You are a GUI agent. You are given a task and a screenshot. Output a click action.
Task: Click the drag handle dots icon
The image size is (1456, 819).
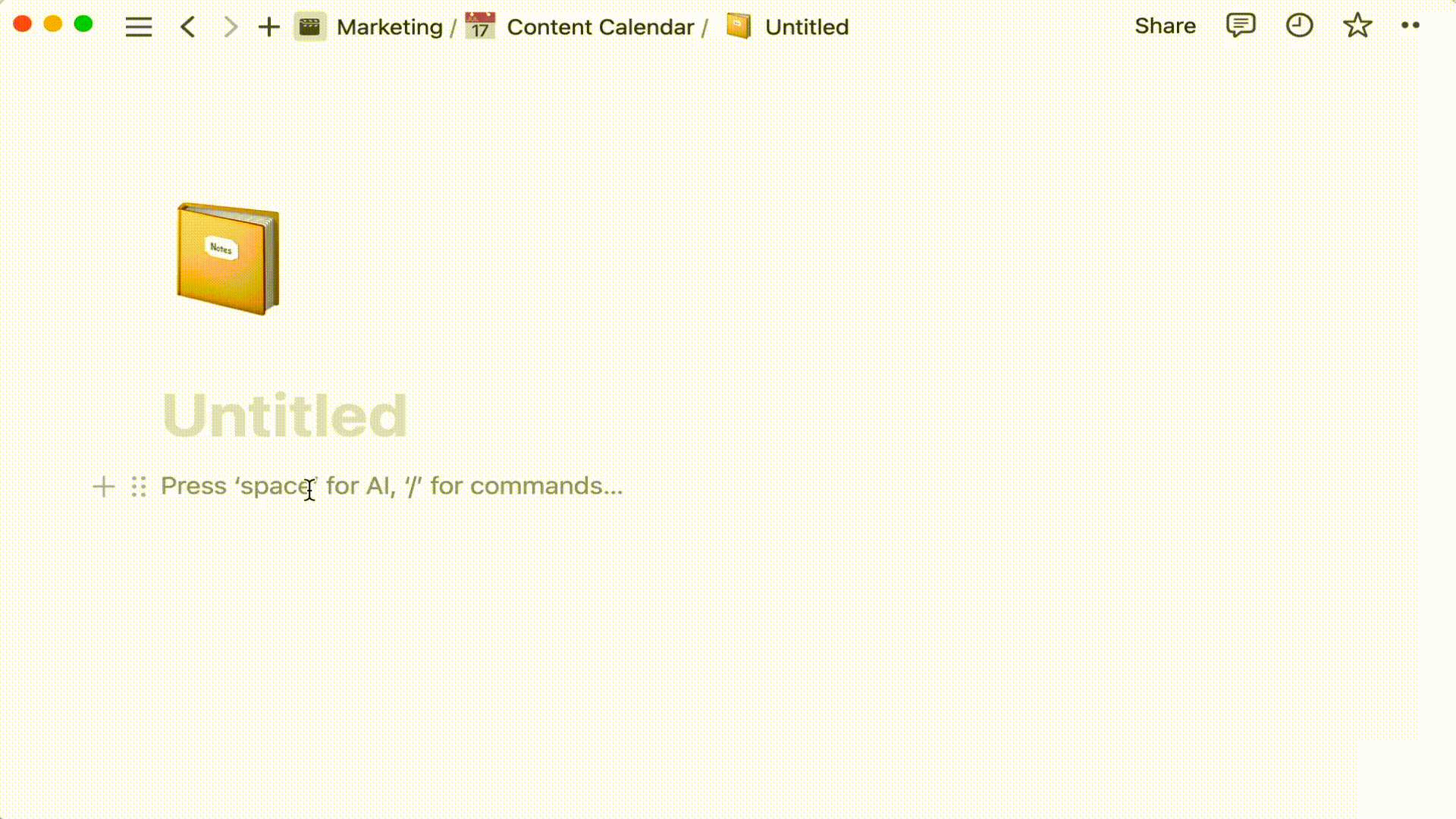(x=138, y=486)
